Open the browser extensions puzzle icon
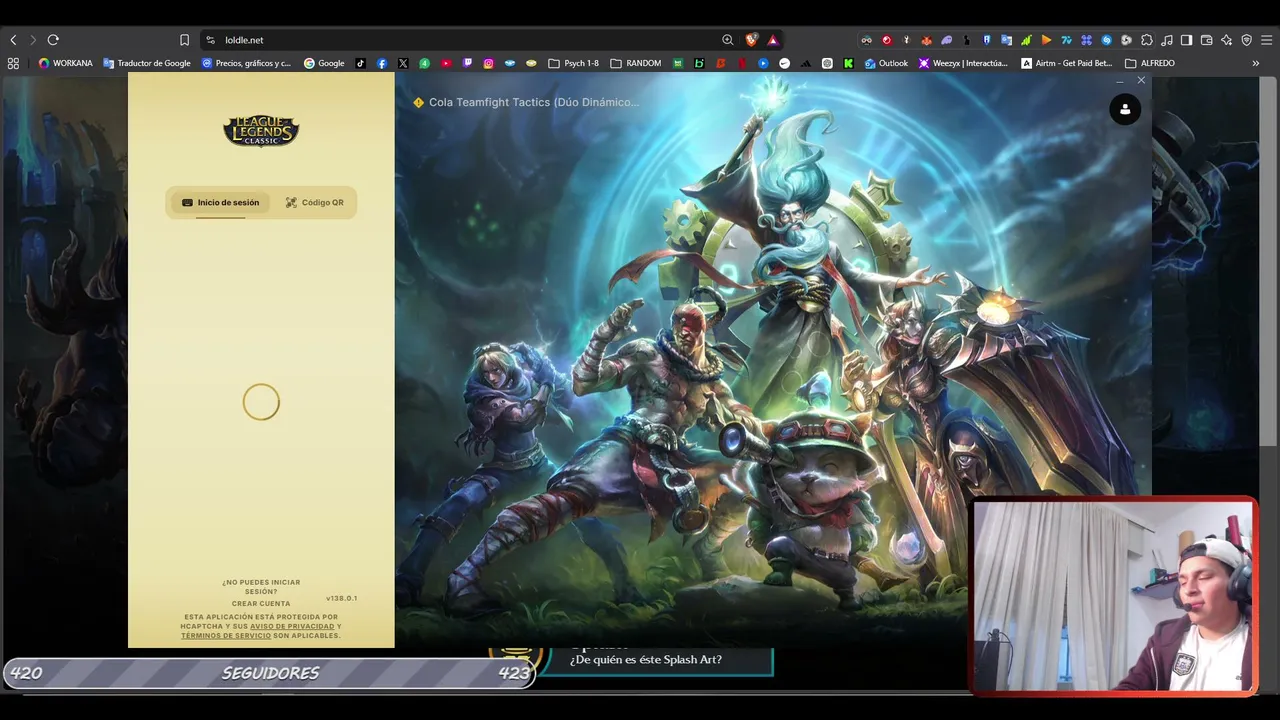The image size is (1280, 720). [x=1146, y=40]
